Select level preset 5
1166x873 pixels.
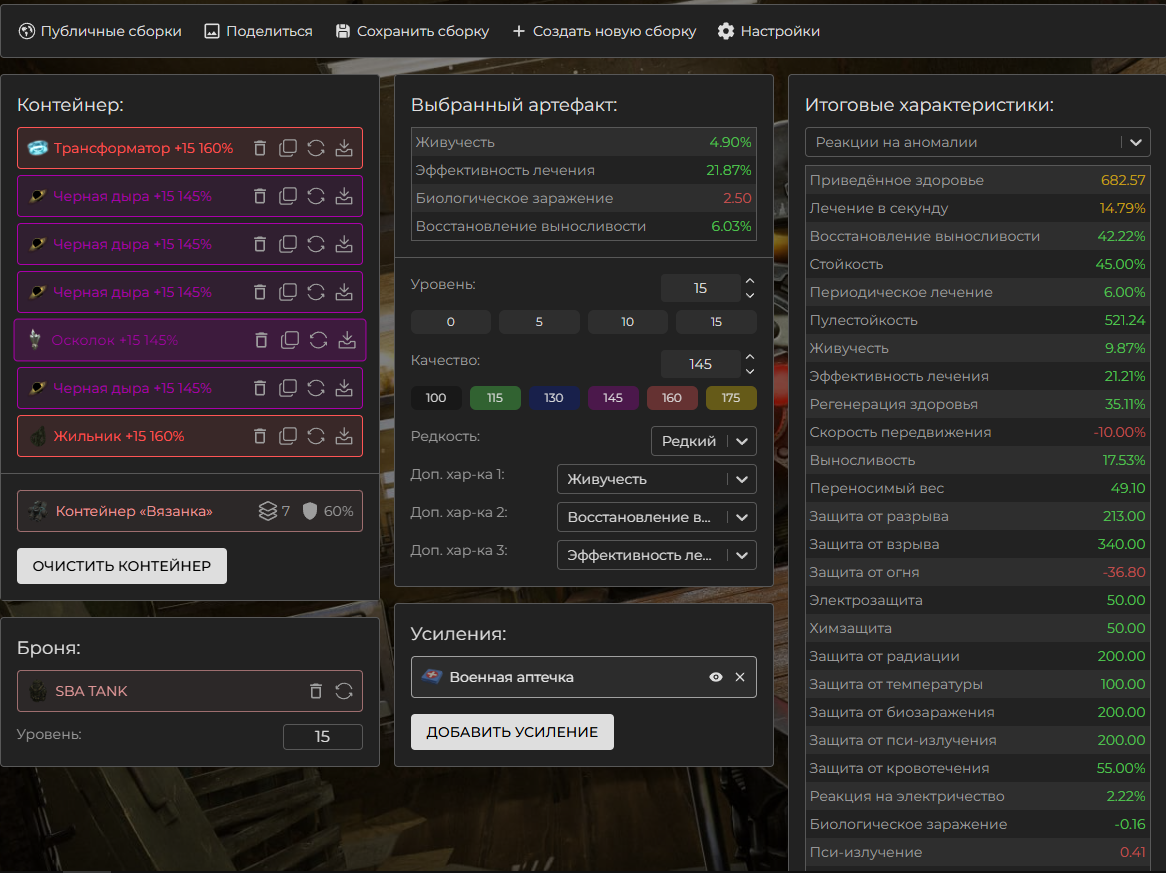coord(539,322)
